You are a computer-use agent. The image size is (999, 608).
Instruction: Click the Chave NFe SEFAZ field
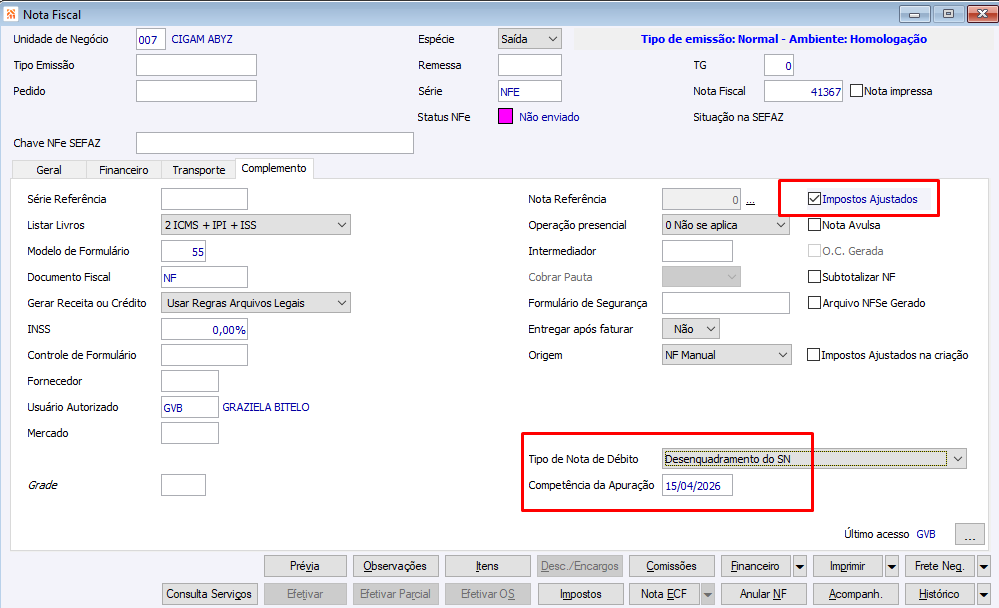[275, 143]
